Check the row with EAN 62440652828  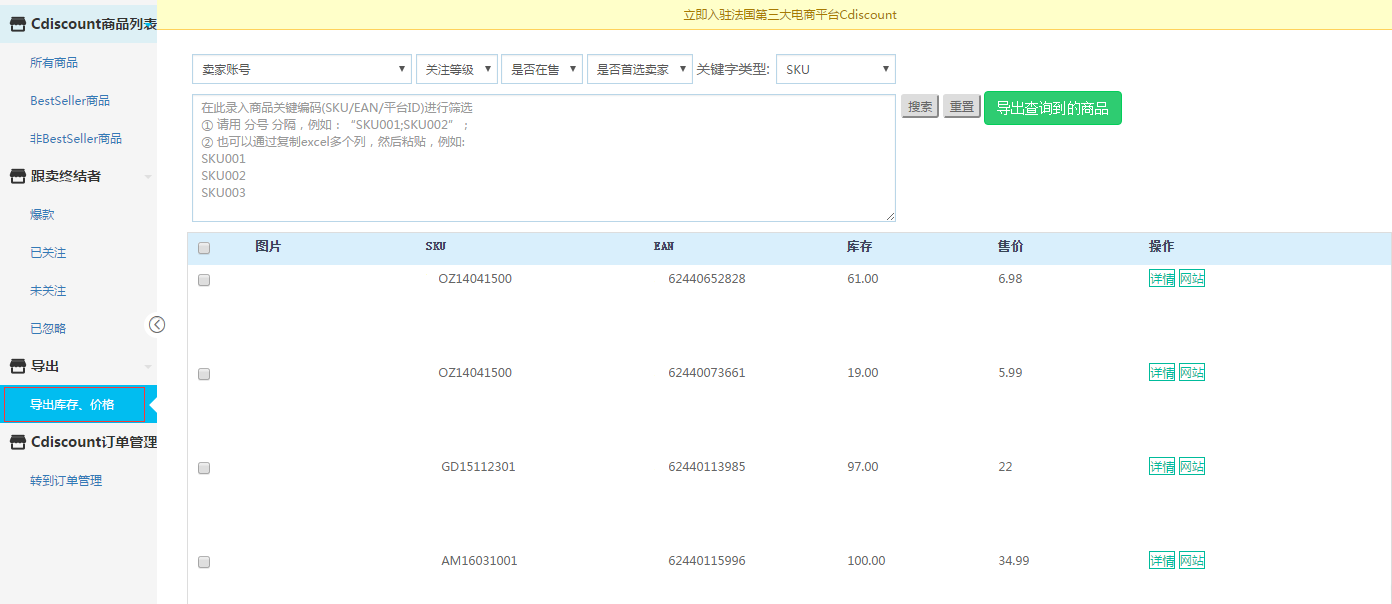coord(204,280)
